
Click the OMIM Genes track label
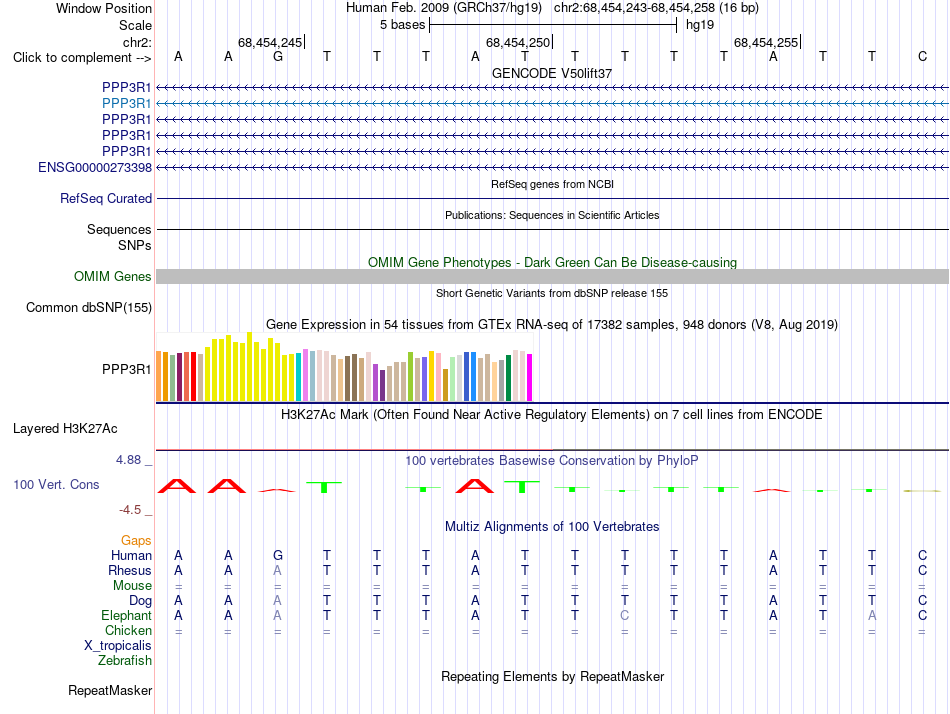pos(113,276)
